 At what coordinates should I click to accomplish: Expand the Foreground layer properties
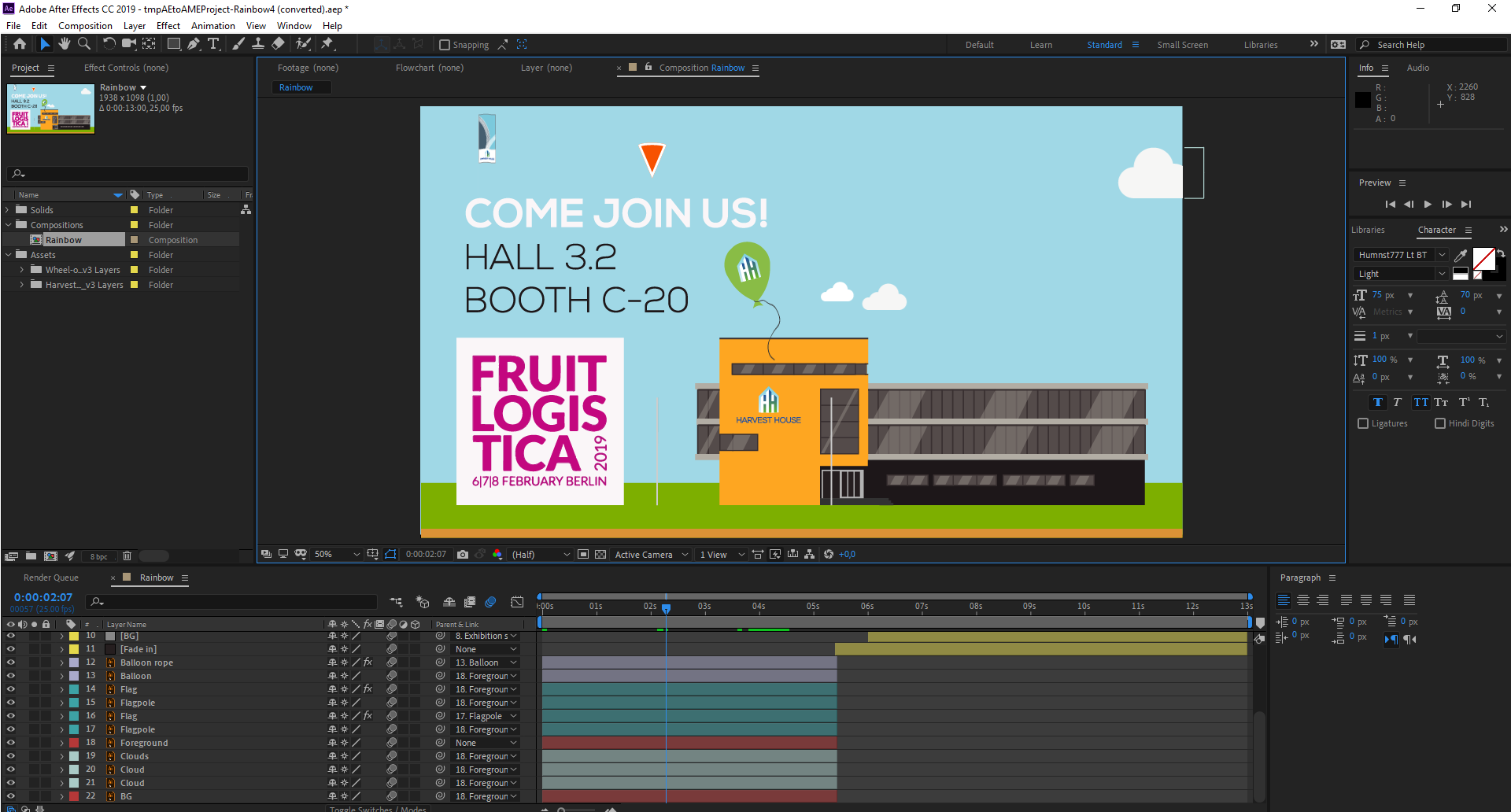(61, 743)
